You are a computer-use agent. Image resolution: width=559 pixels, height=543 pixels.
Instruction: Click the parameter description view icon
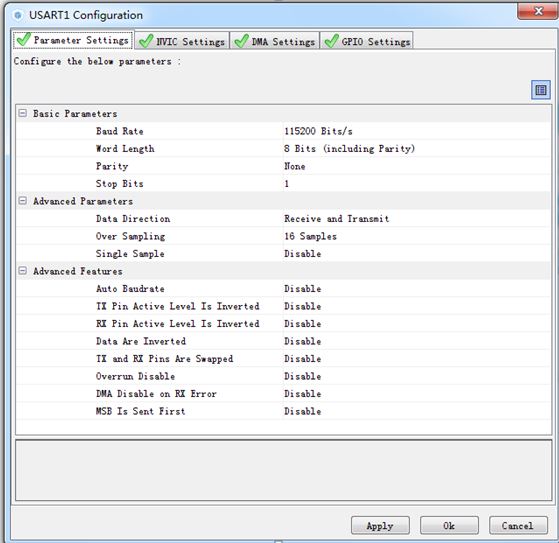[x=540, y=90]
